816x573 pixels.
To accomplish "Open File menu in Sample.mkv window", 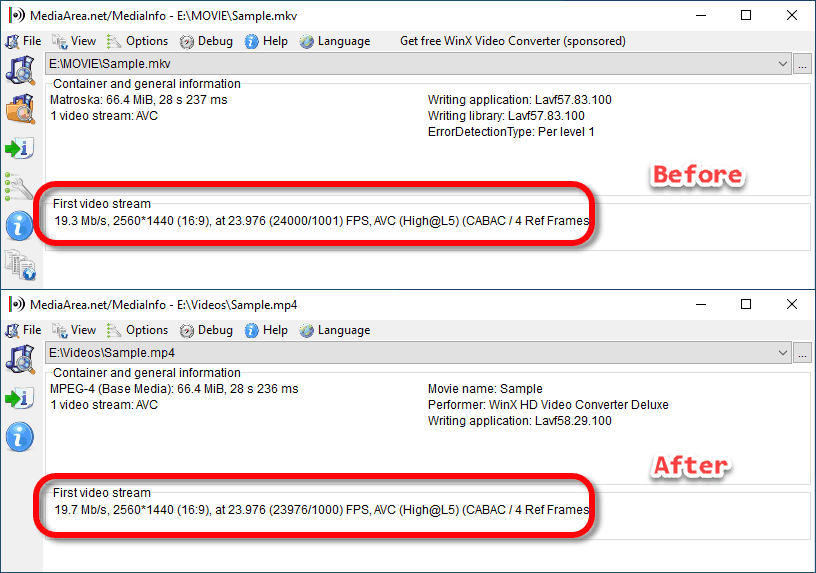I will (x=23, y=41).
